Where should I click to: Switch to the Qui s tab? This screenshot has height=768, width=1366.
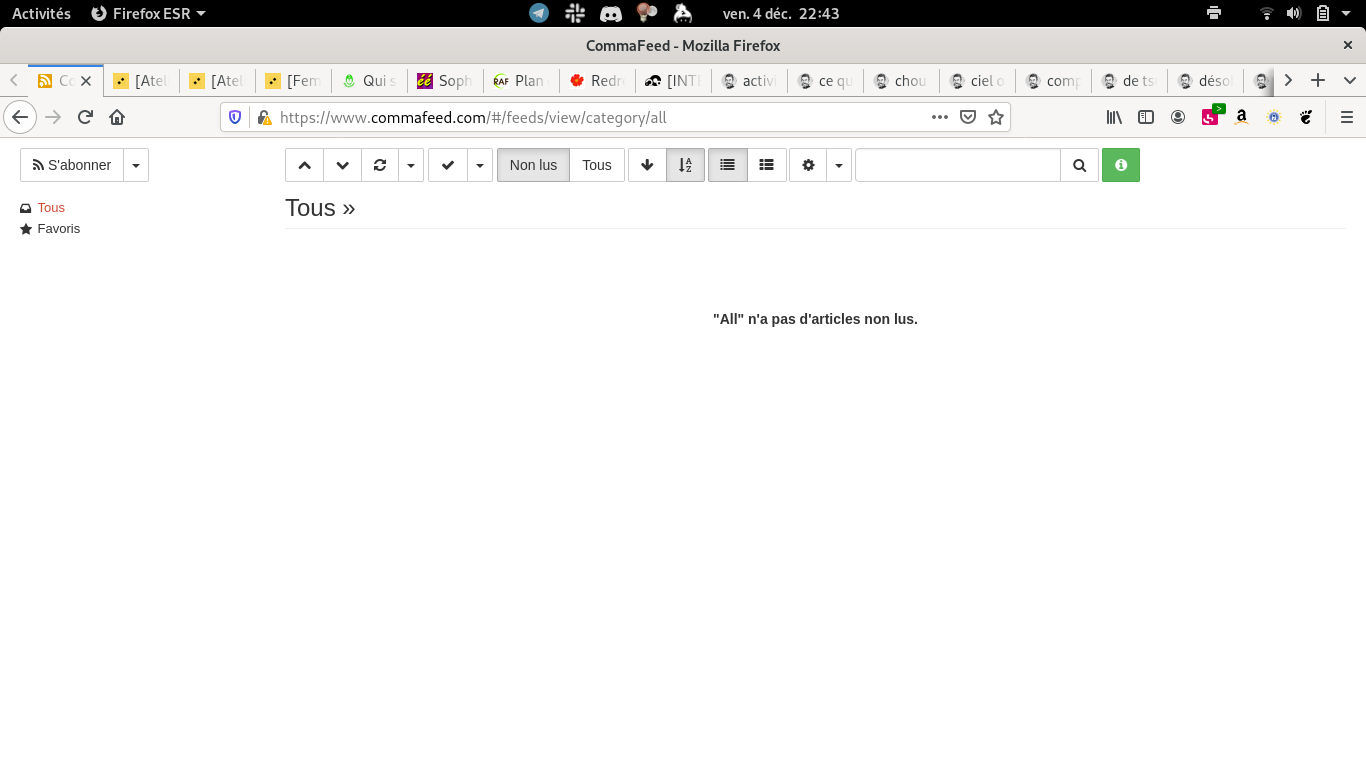click(369, 81)
